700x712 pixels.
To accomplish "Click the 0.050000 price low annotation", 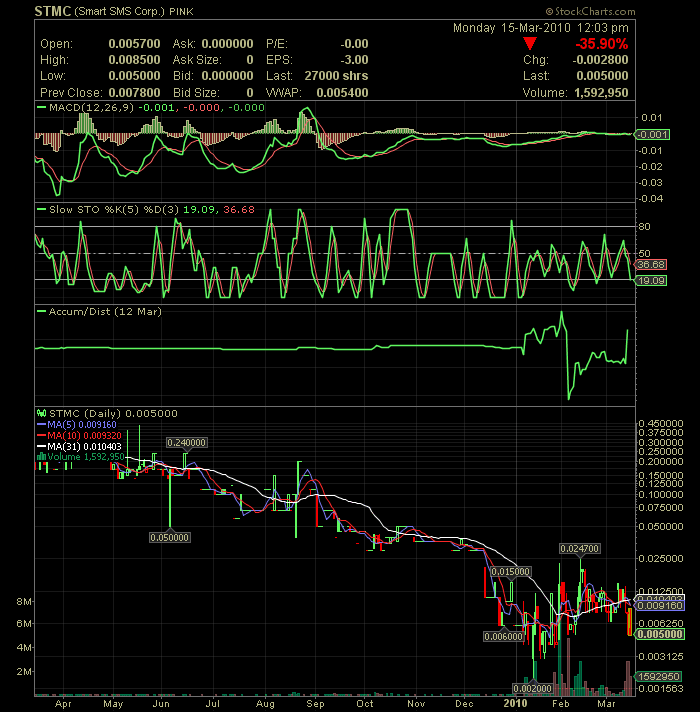I will [x=169, y=537].
